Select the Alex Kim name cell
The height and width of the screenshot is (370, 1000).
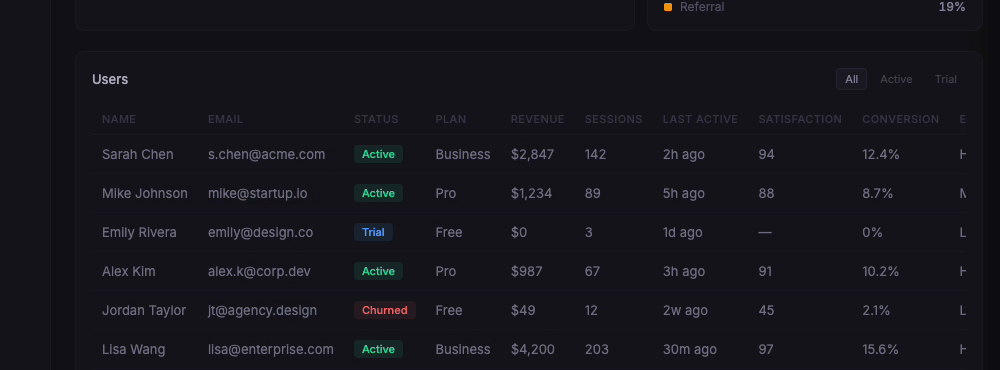click(x=129, y=271)
